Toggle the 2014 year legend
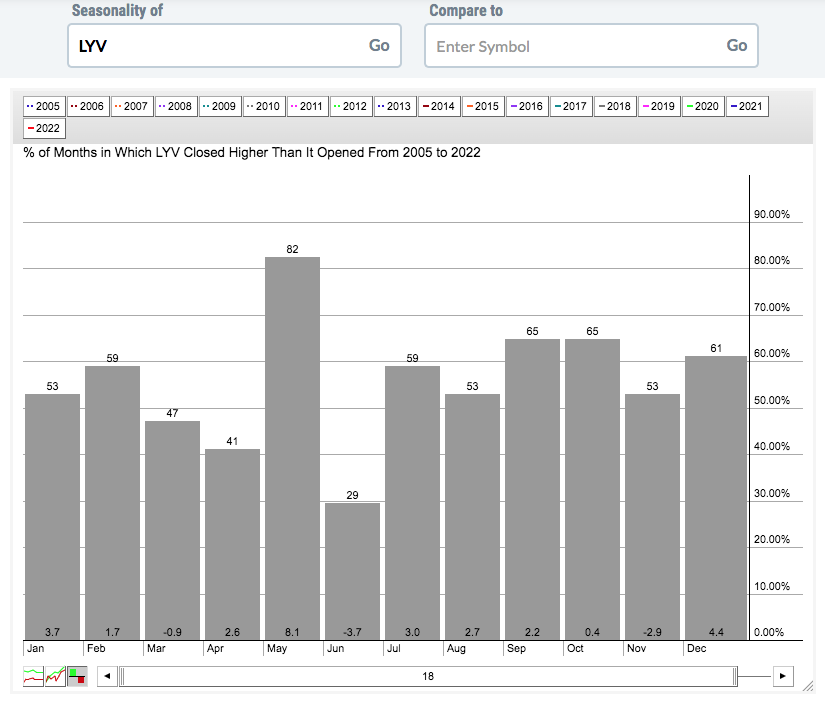The image size is (825, 702). [x=439, y=106]
